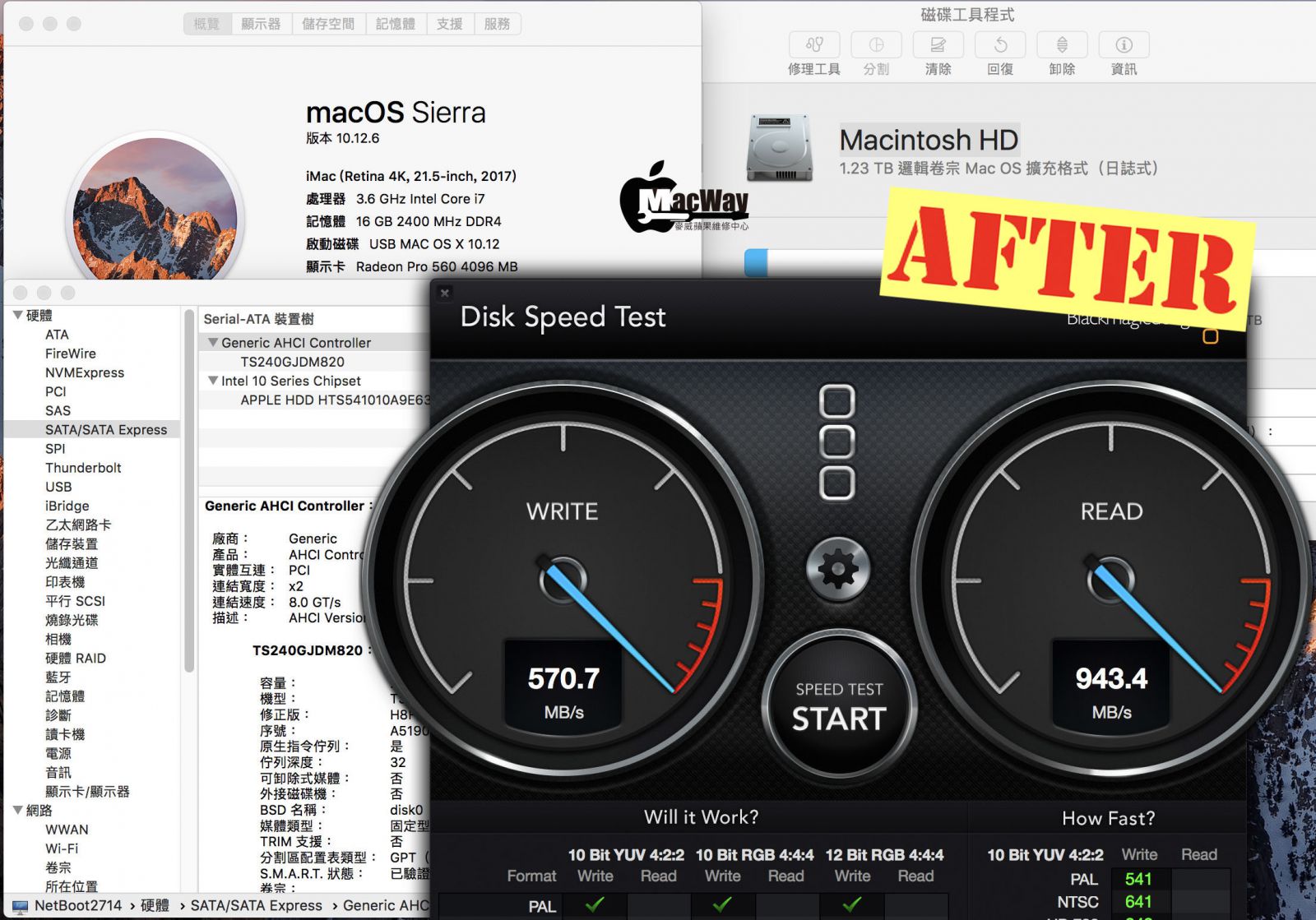
Task: Select ATA in hardware list
Action: [x=57, y=335]
